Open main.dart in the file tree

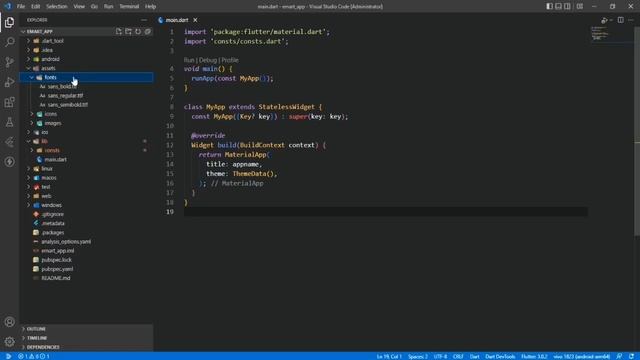coord(87,160)
